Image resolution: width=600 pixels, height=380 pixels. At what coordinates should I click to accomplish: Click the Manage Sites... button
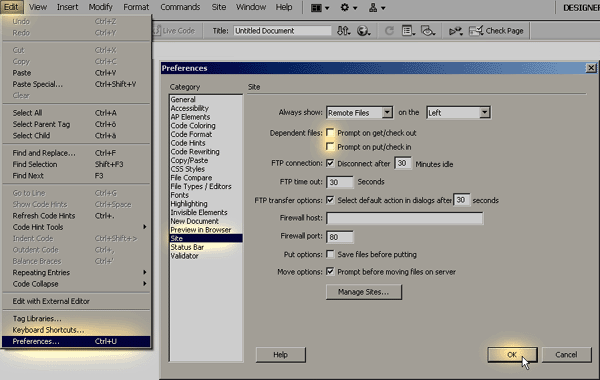tap(364, 292)
